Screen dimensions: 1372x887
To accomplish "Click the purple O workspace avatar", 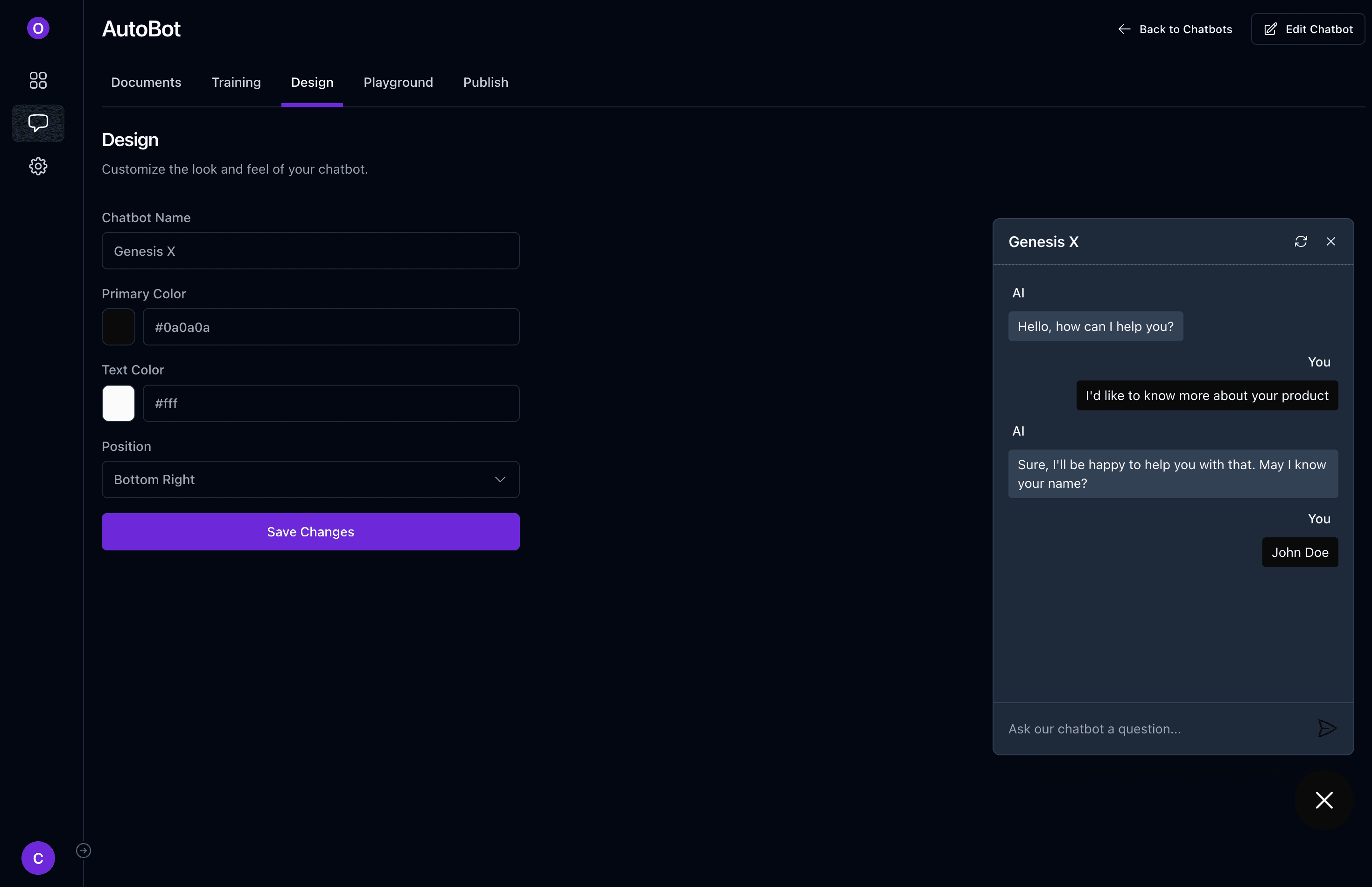I will point(37,28).
